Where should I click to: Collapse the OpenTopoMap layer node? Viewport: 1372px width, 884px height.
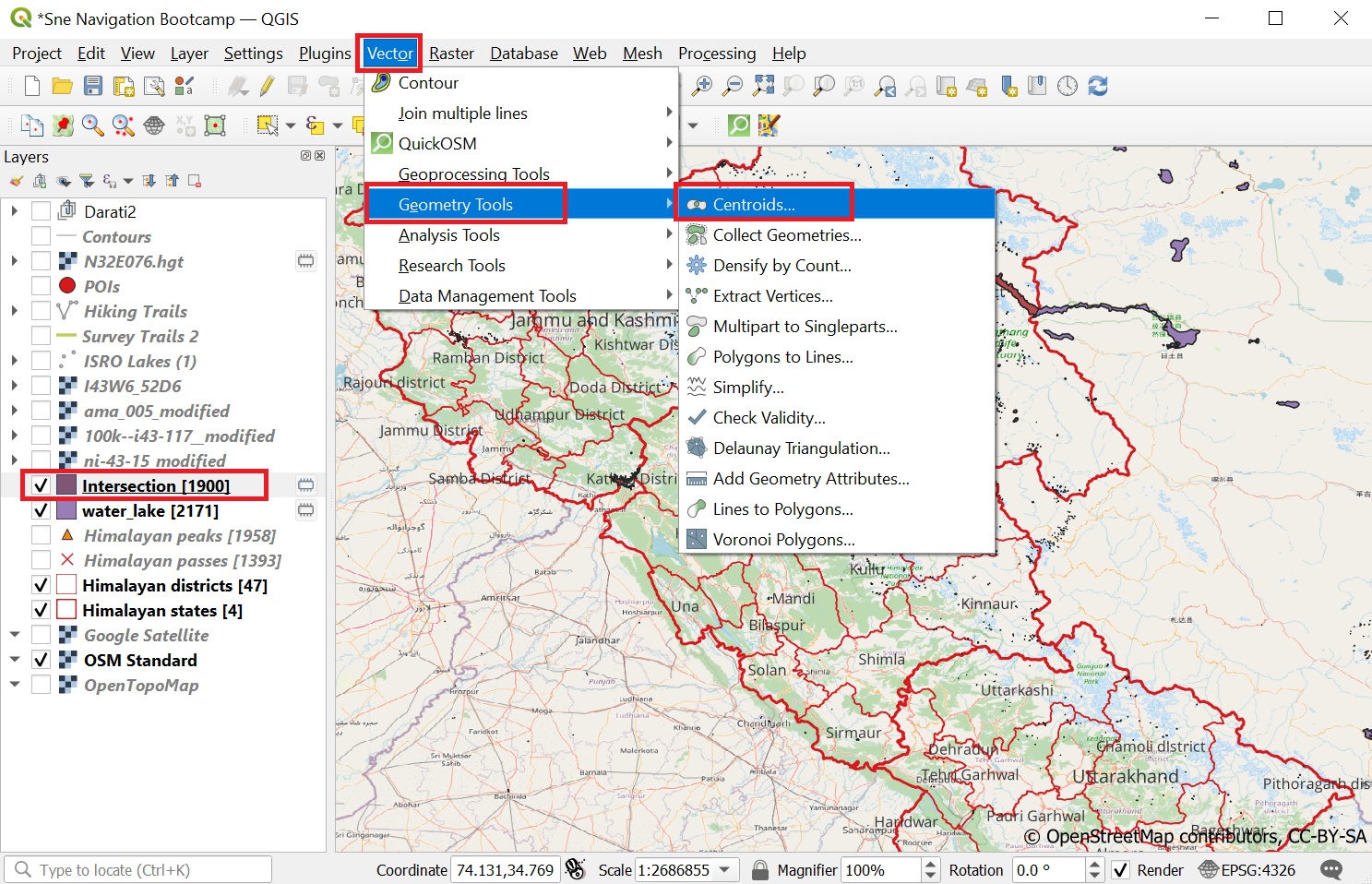pos(15,685)
